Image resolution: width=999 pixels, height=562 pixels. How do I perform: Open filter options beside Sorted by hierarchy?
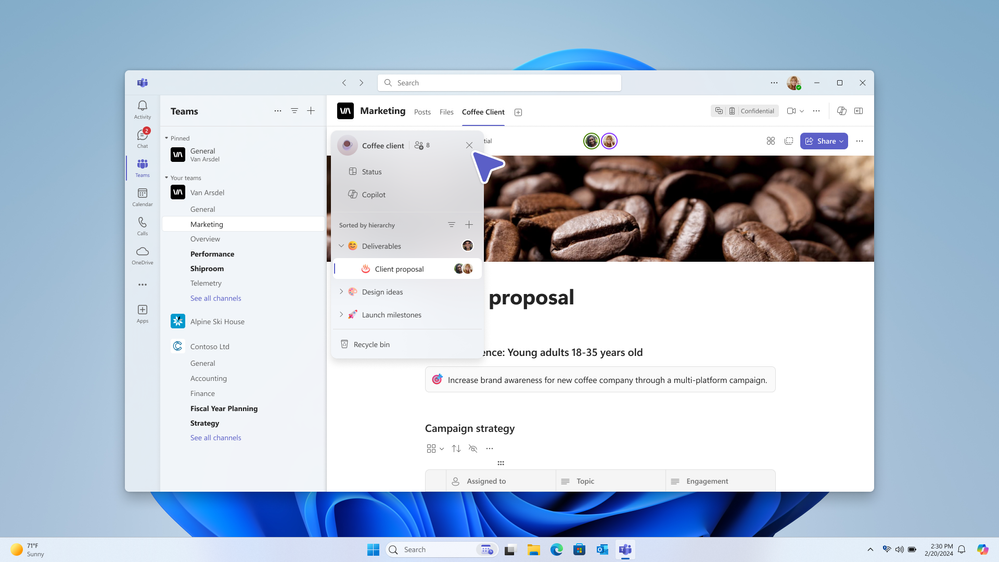pyautogui.click(x=451, y=224)
